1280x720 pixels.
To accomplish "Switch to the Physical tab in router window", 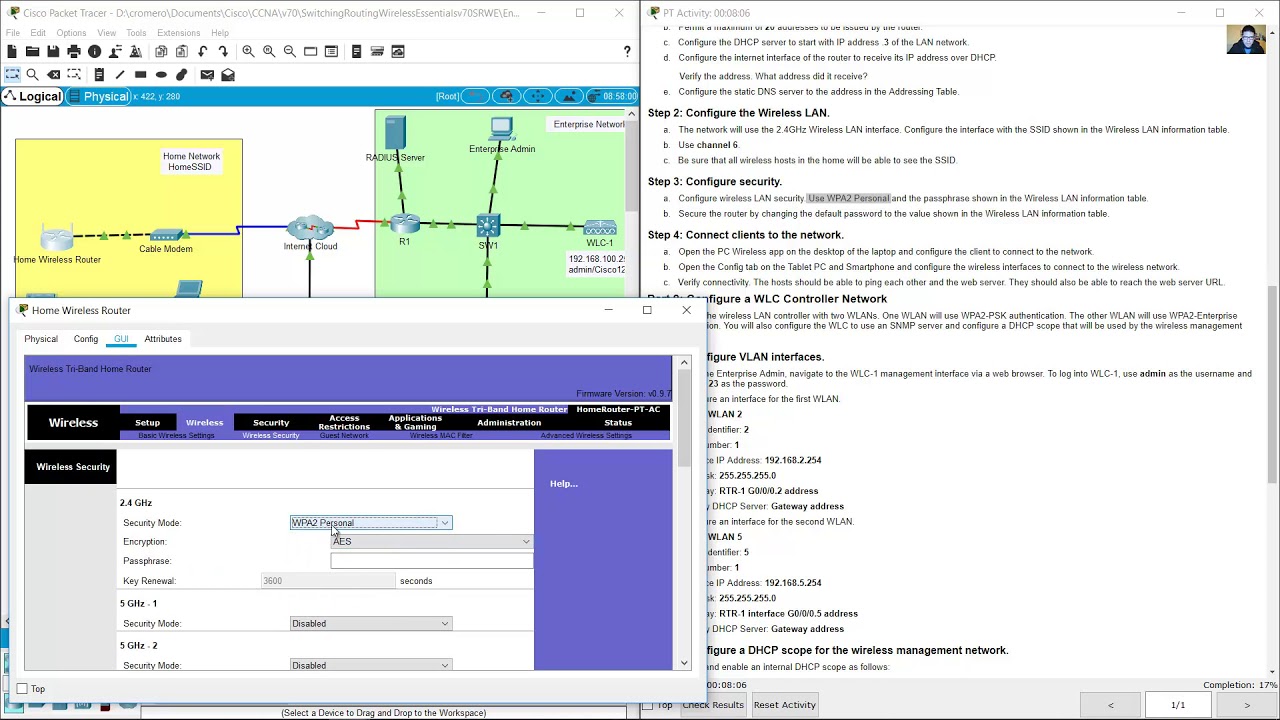I will 41,339.
